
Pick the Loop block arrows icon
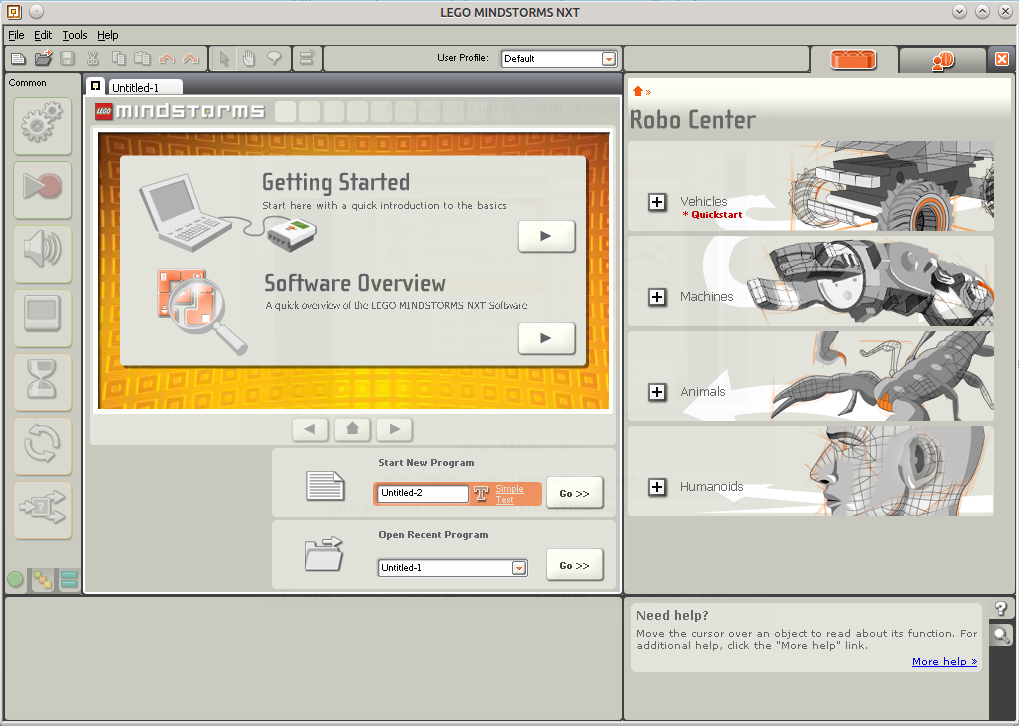click(x=43, y=445)
